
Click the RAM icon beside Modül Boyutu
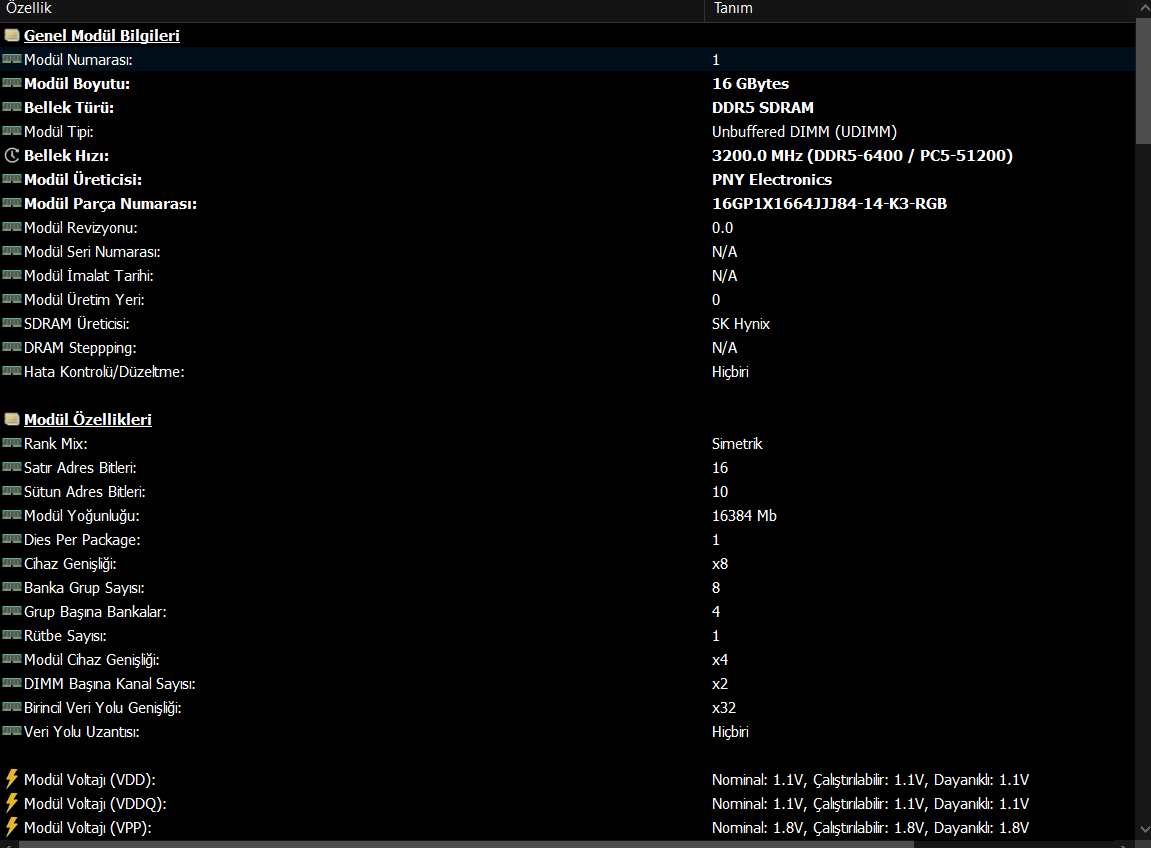tap(12, 83)
